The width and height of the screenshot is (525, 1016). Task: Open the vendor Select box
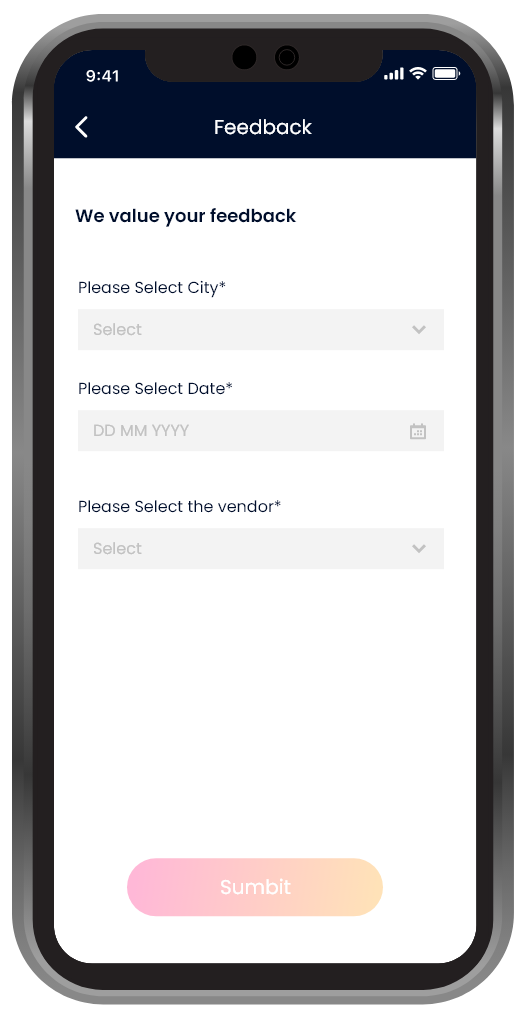[261, 548]
